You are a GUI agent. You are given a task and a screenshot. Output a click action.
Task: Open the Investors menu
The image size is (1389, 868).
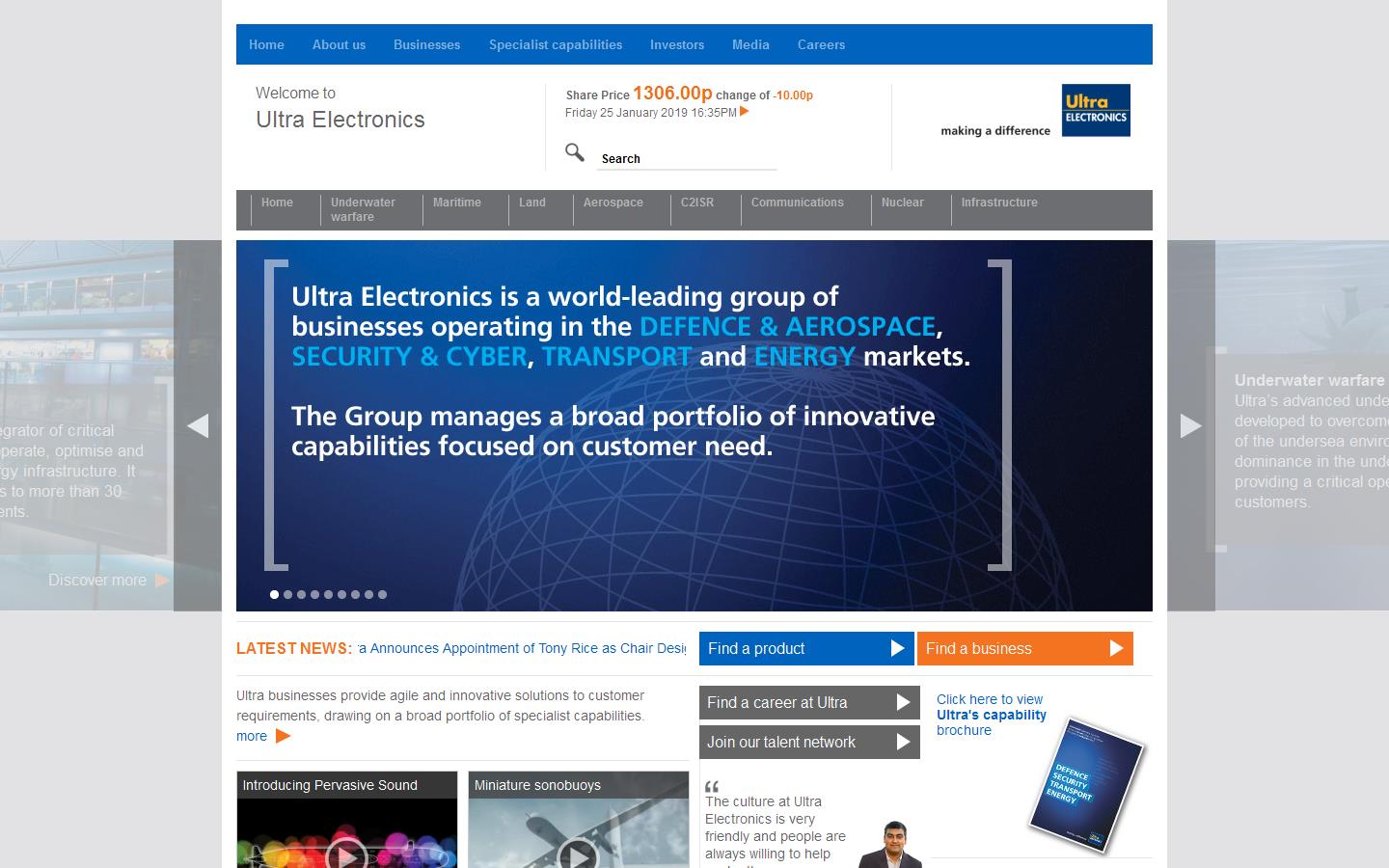[x=677, y=44]
